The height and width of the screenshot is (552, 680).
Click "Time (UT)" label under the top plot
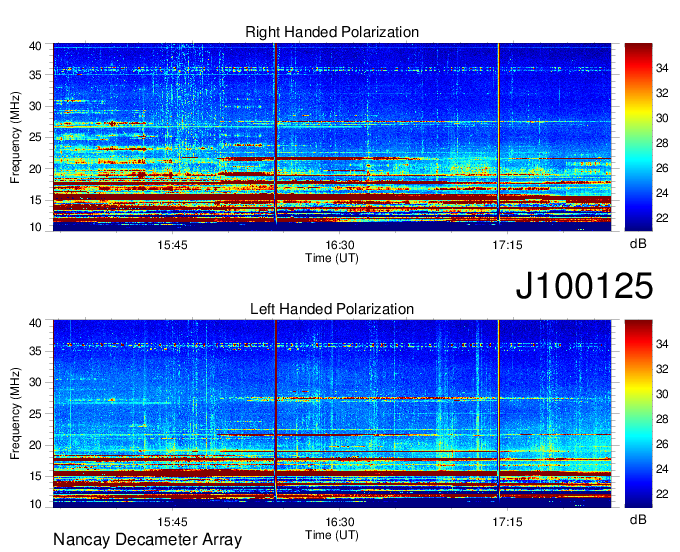[332, 258]
